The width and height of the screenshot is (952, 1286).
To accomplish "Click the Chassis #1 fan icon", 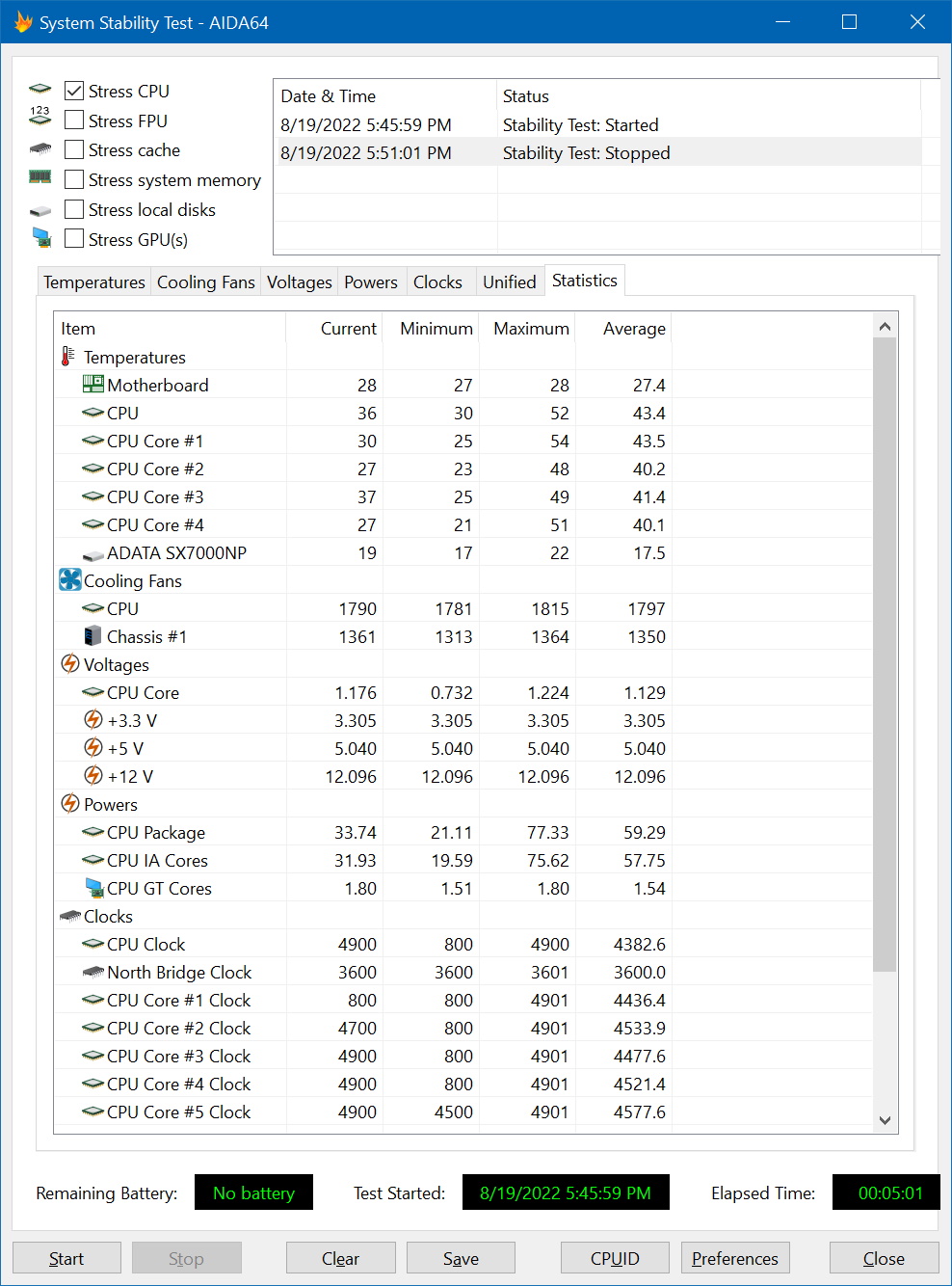I will [x=93, y=636].
